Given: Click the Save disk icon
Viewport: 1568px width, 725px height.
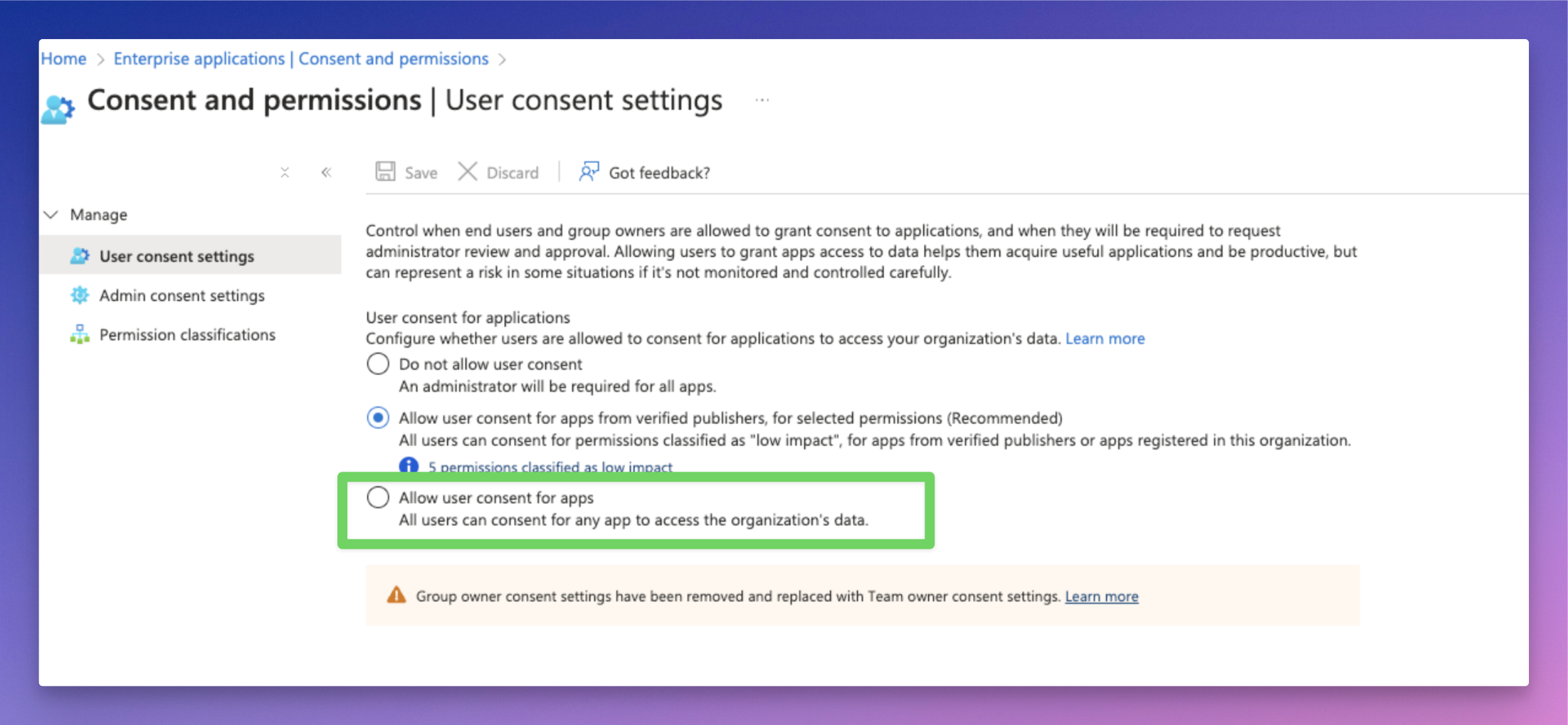Looking at the screenshot, I should [x=385, y=171].
